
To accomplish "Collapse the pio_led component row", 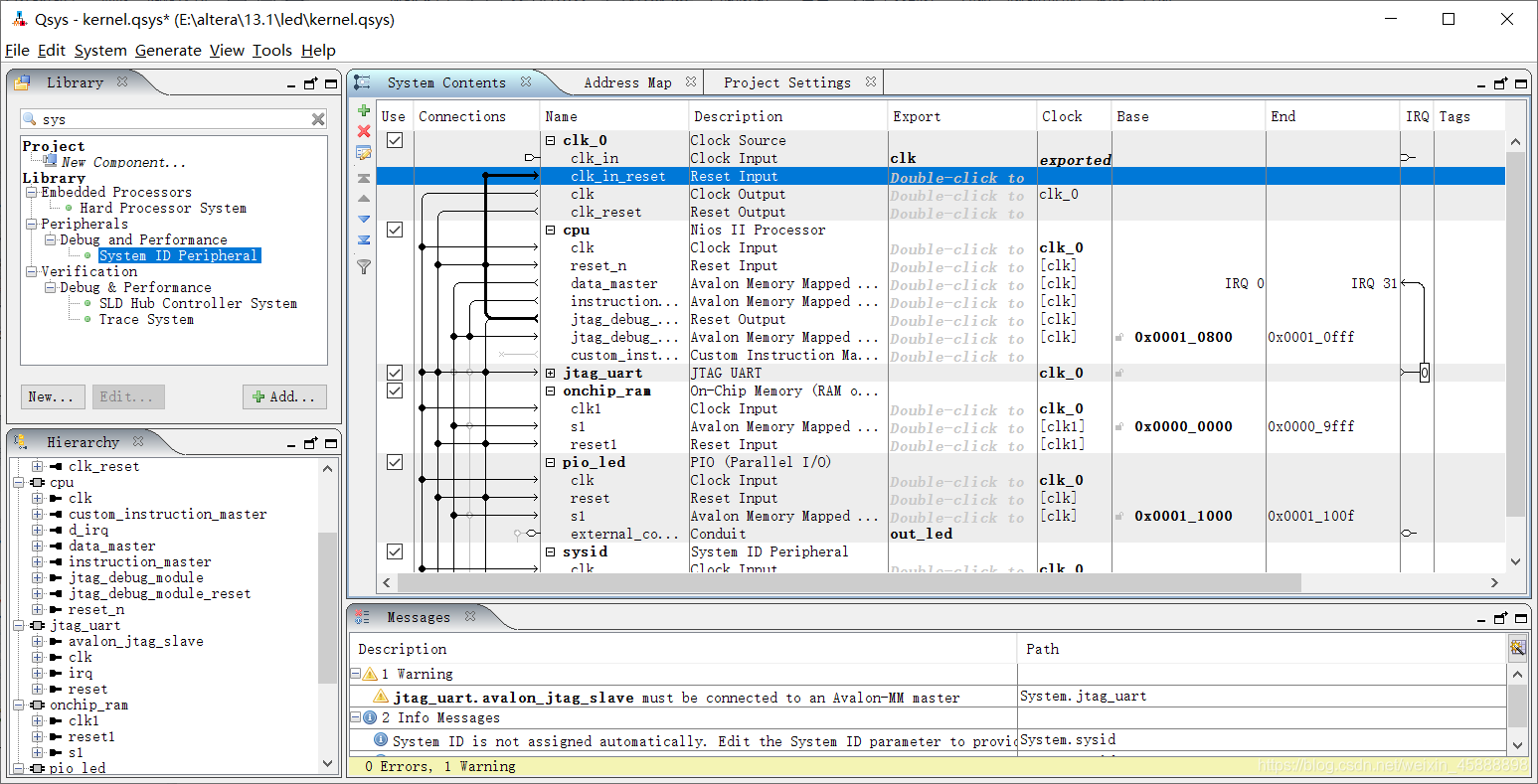I will (x=551, y=463).
